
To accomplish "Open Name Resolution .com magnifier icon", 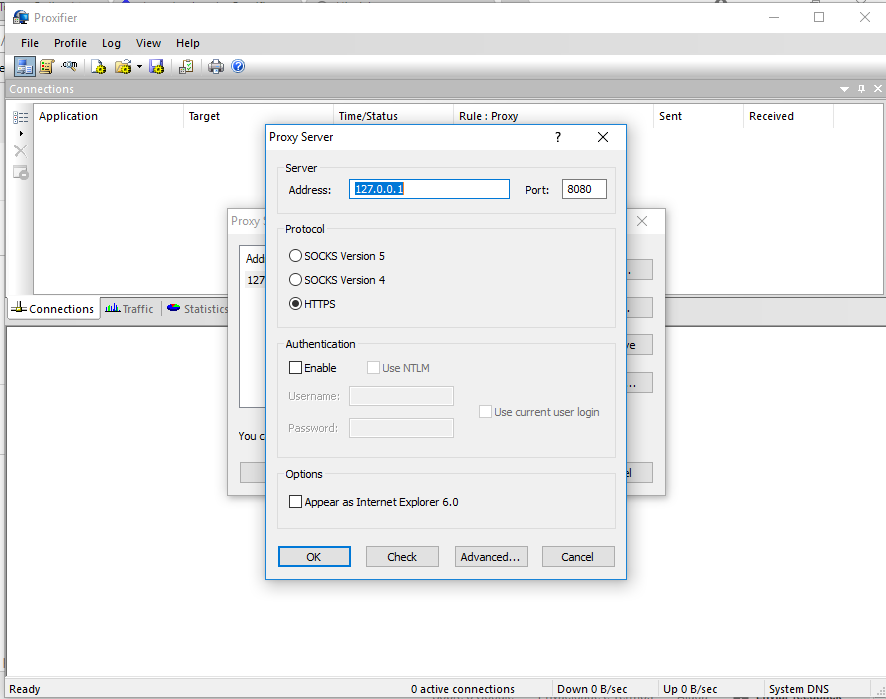I will pyautogui.click(x=70, y=67).
